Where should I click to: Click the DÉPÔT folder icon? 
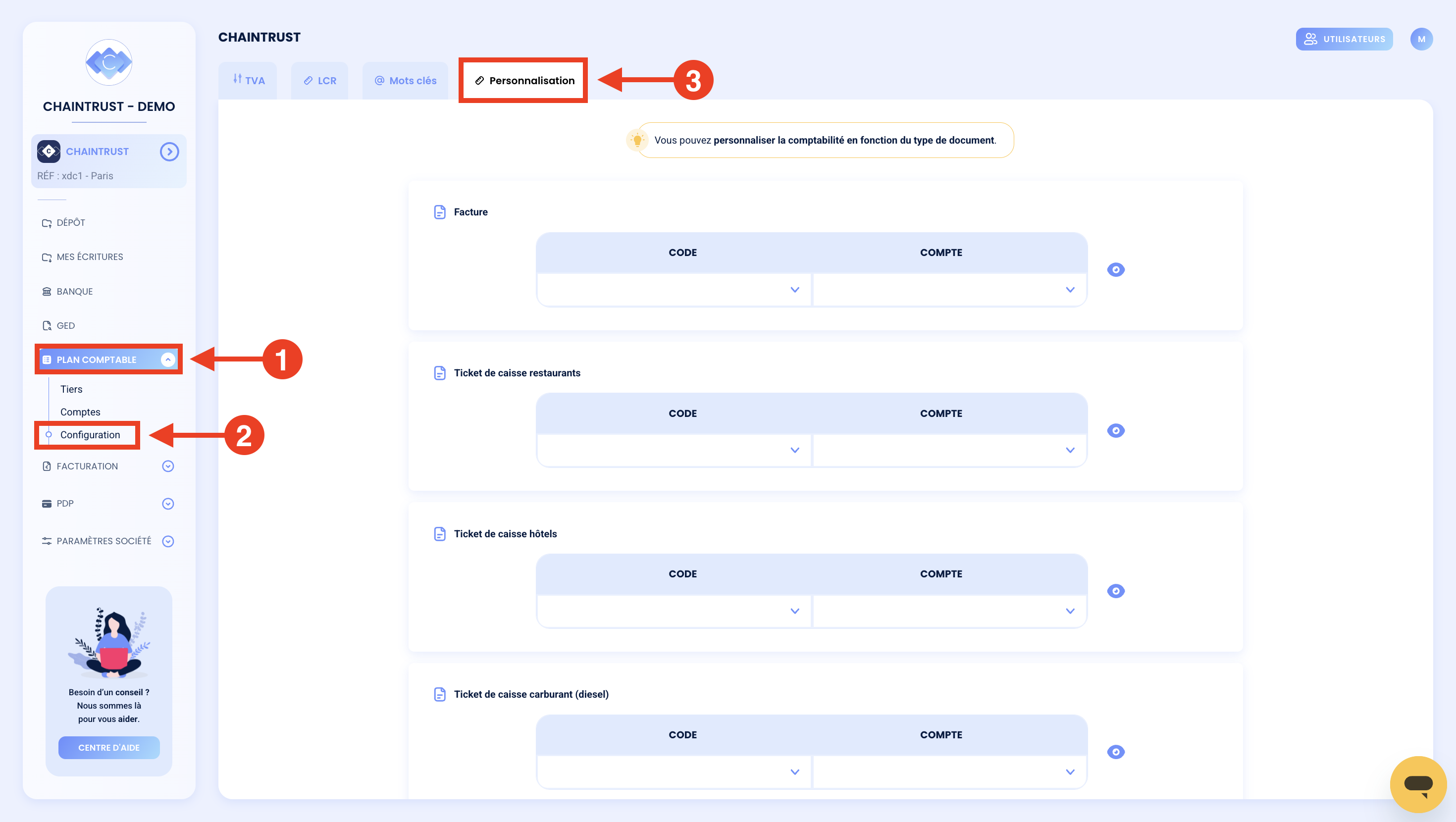(47, 223)
